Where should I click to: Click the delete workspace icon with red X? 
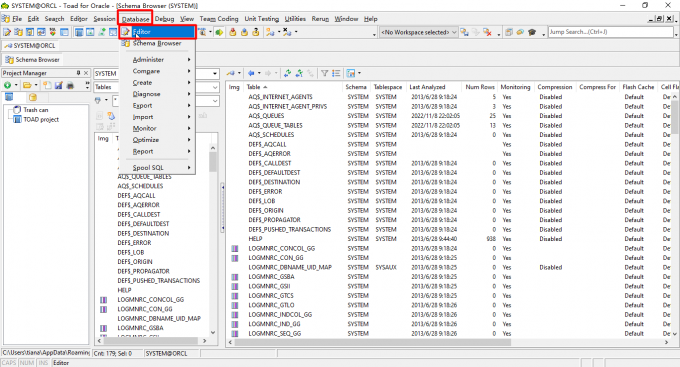tap(487, 32)
